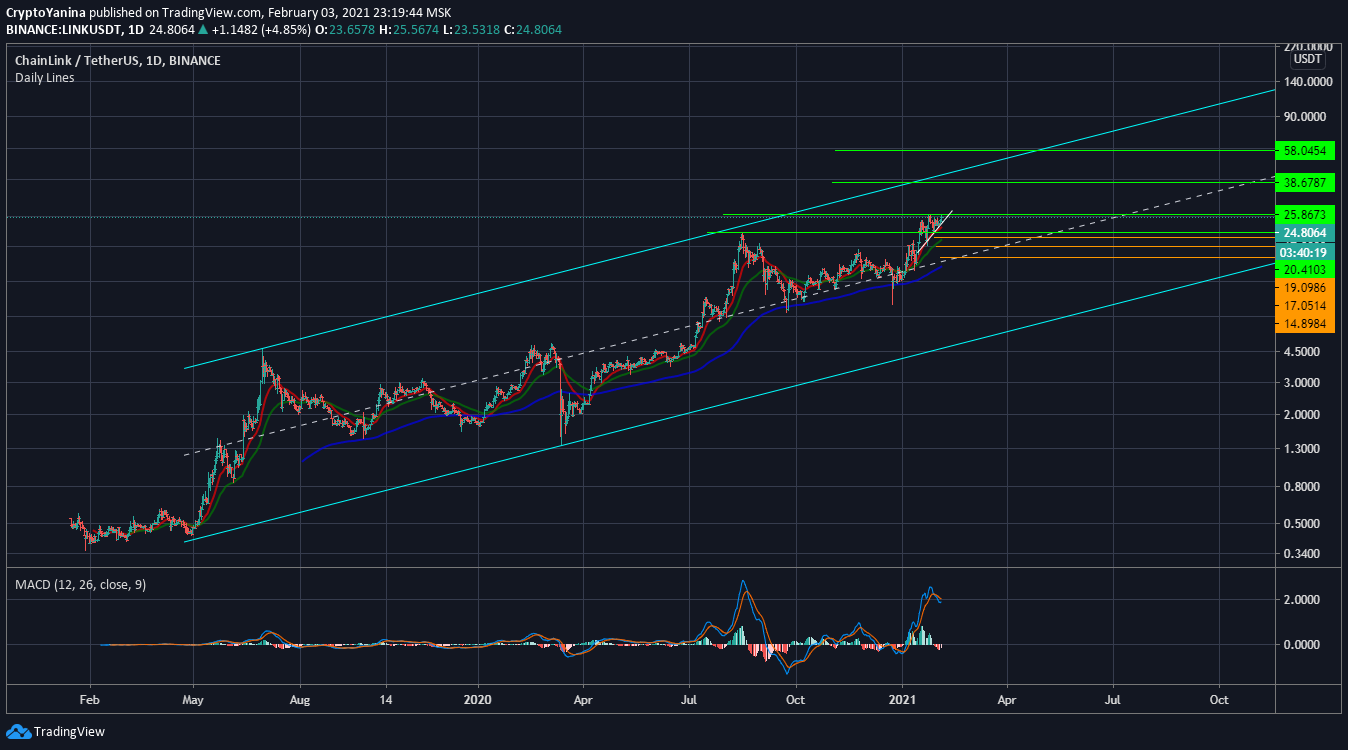Screen dimensions: 1348x750
Task: Click the Feb label on time axis
Action: pyautogui.click(x=89, y=698)
